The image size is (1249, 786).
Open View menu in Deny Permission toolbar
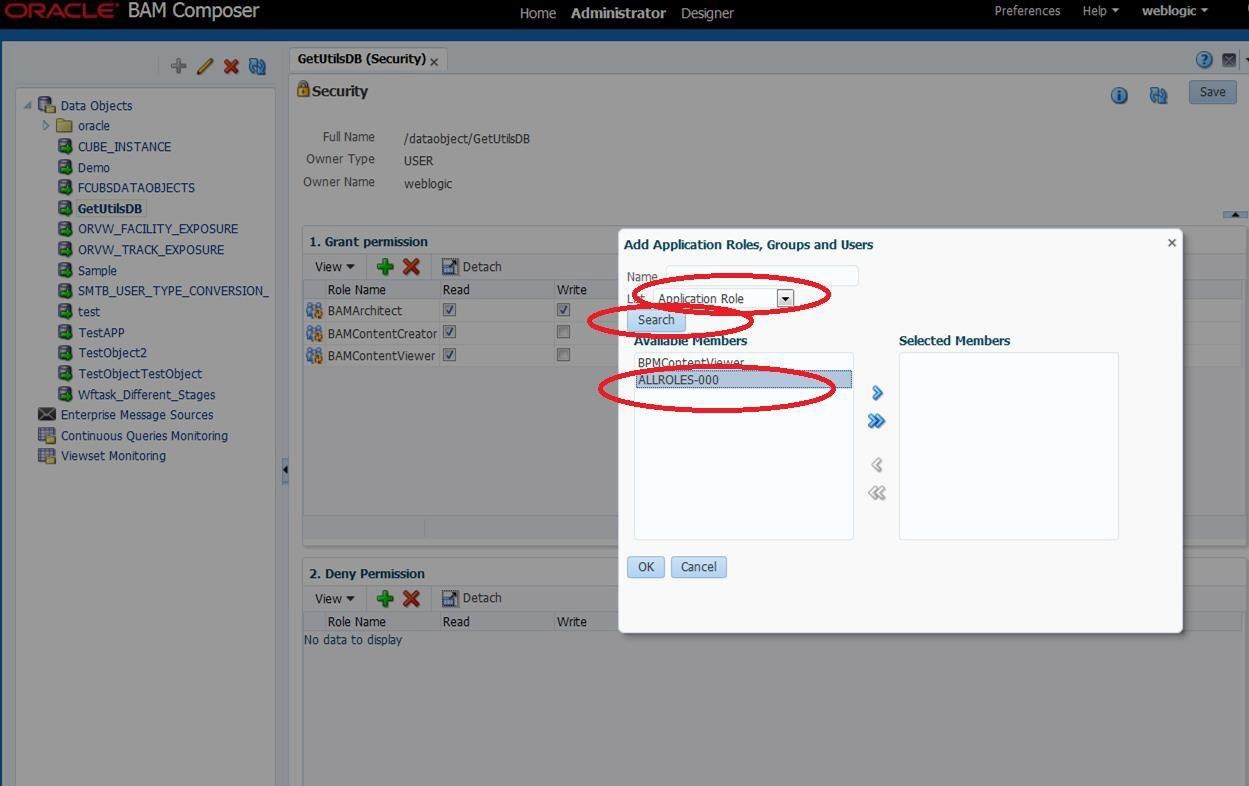point(334,598)
